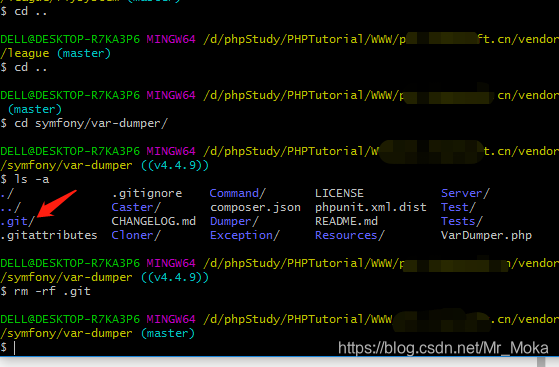Image resolution: width=559 pixels, height=367 pixels.
Task: Click the .gitignore file name
Action: pos(147,194)
